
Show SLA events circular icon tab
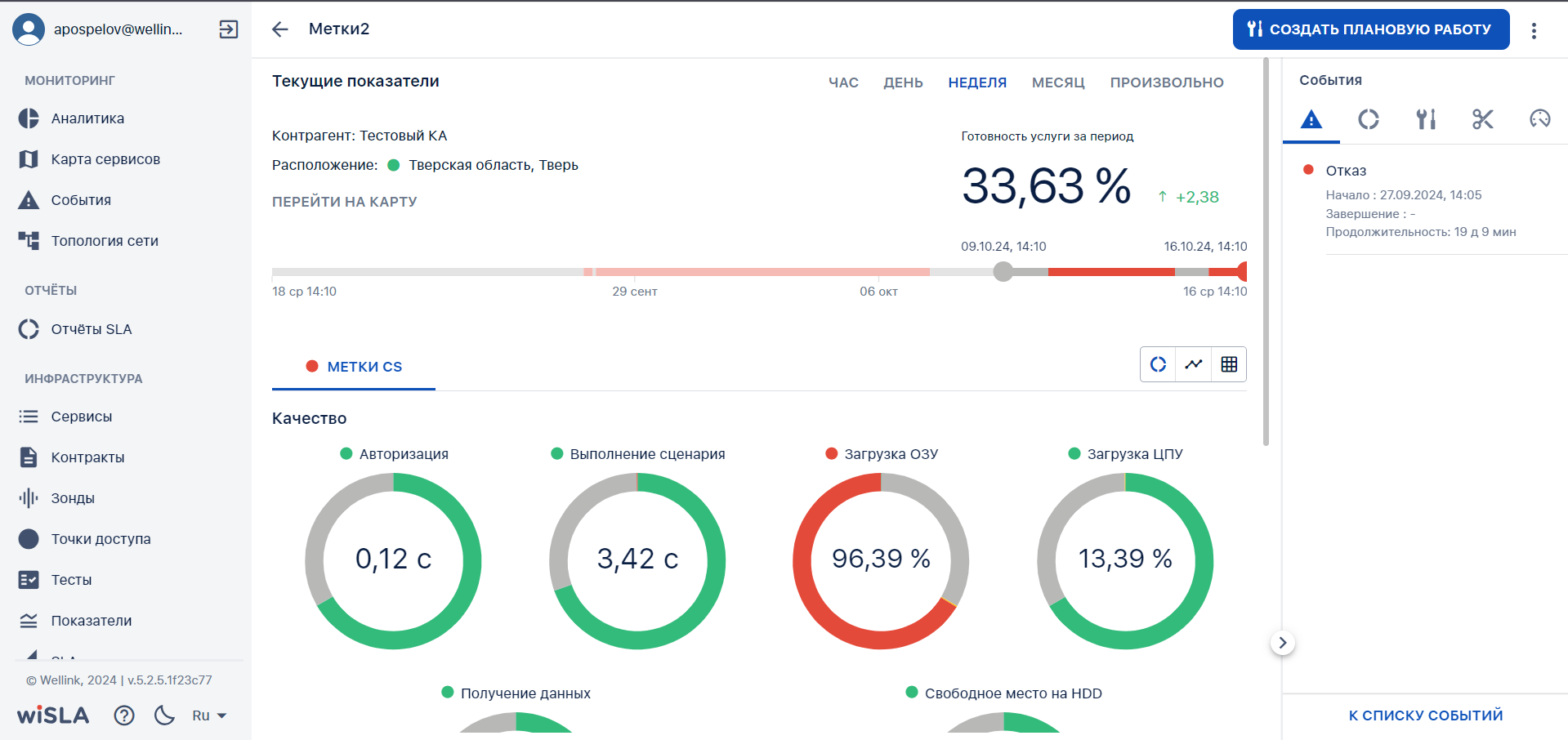(1369, 119)
